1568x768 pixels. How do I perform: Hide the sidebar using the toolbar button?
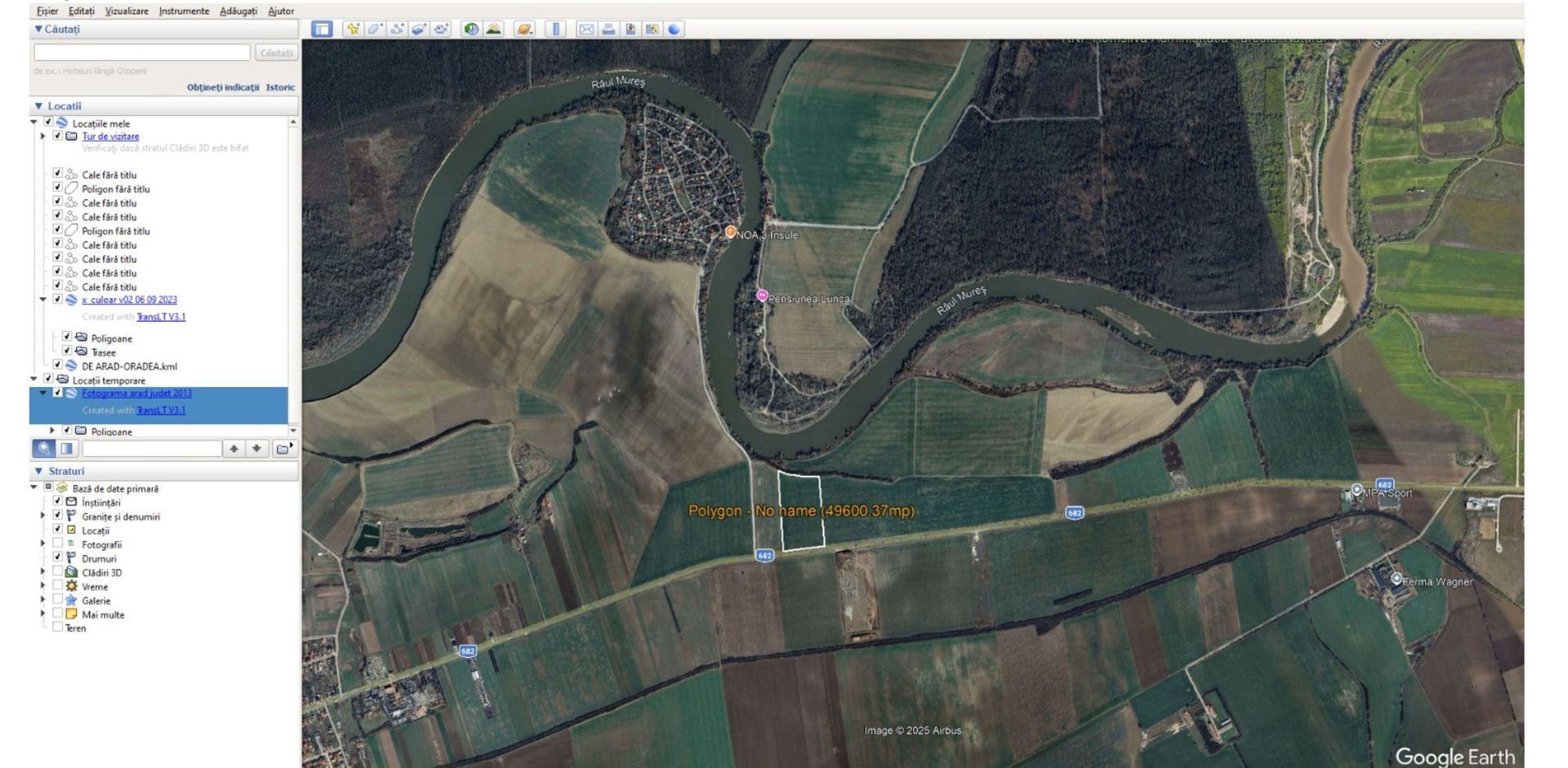click(x=323, y=29)
